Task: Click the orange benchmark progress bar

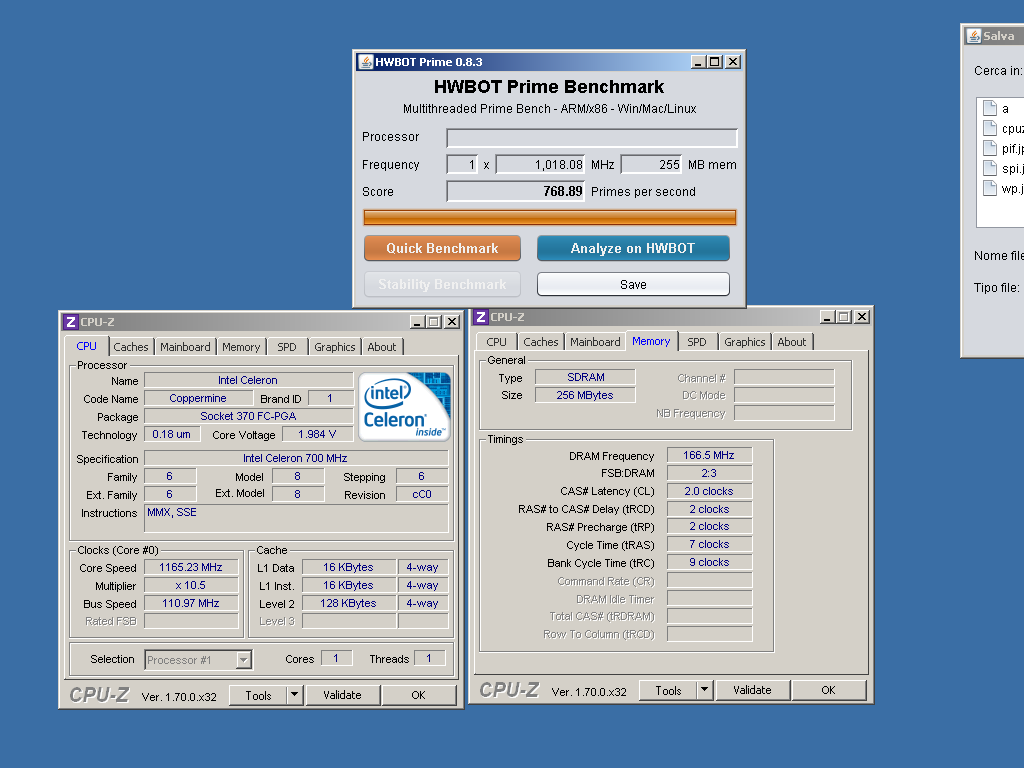Action: point(550,217)
